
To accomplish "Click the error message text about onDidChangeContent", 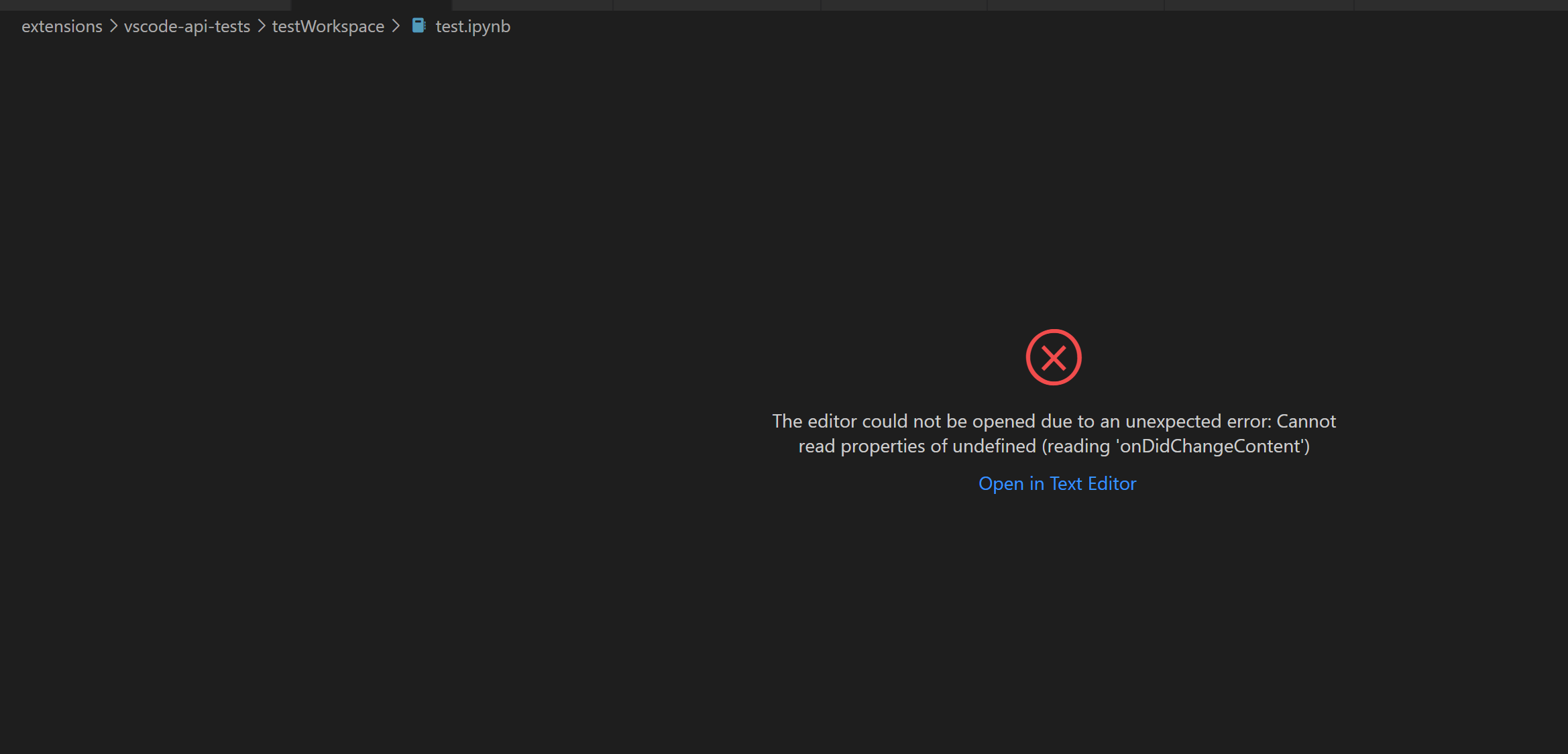I will coord(1053,433).
